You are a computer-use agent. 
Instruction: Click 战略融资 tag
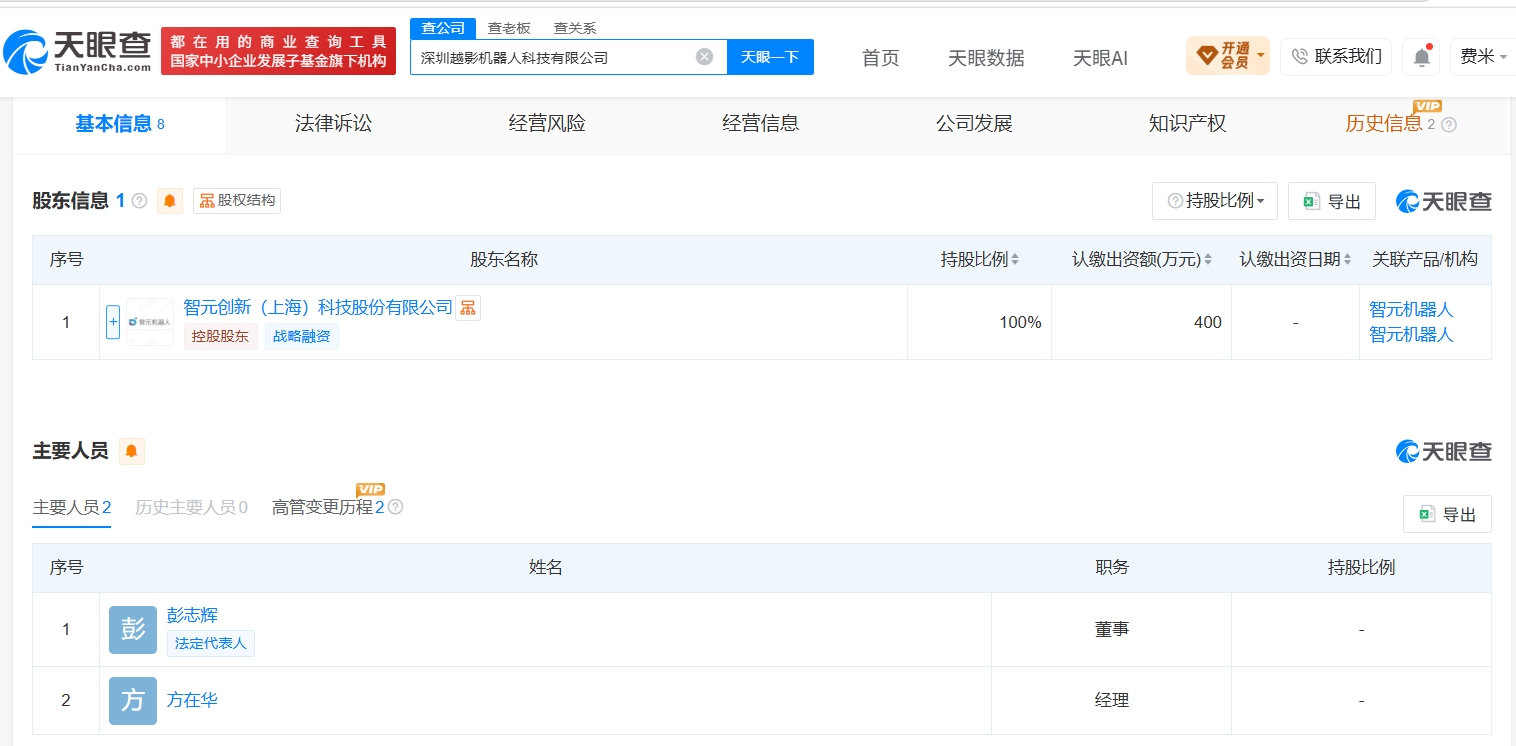coord(302,337)
